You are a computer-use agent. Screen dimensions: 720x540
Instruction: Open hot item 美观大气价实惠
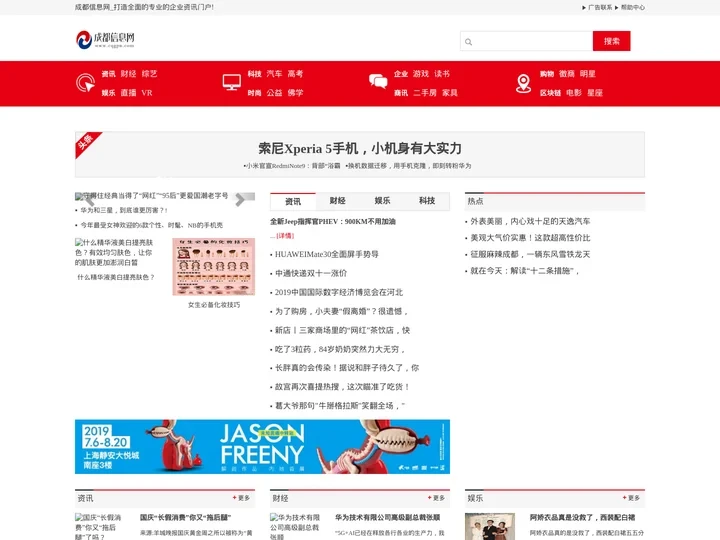[x=530, y=238]
